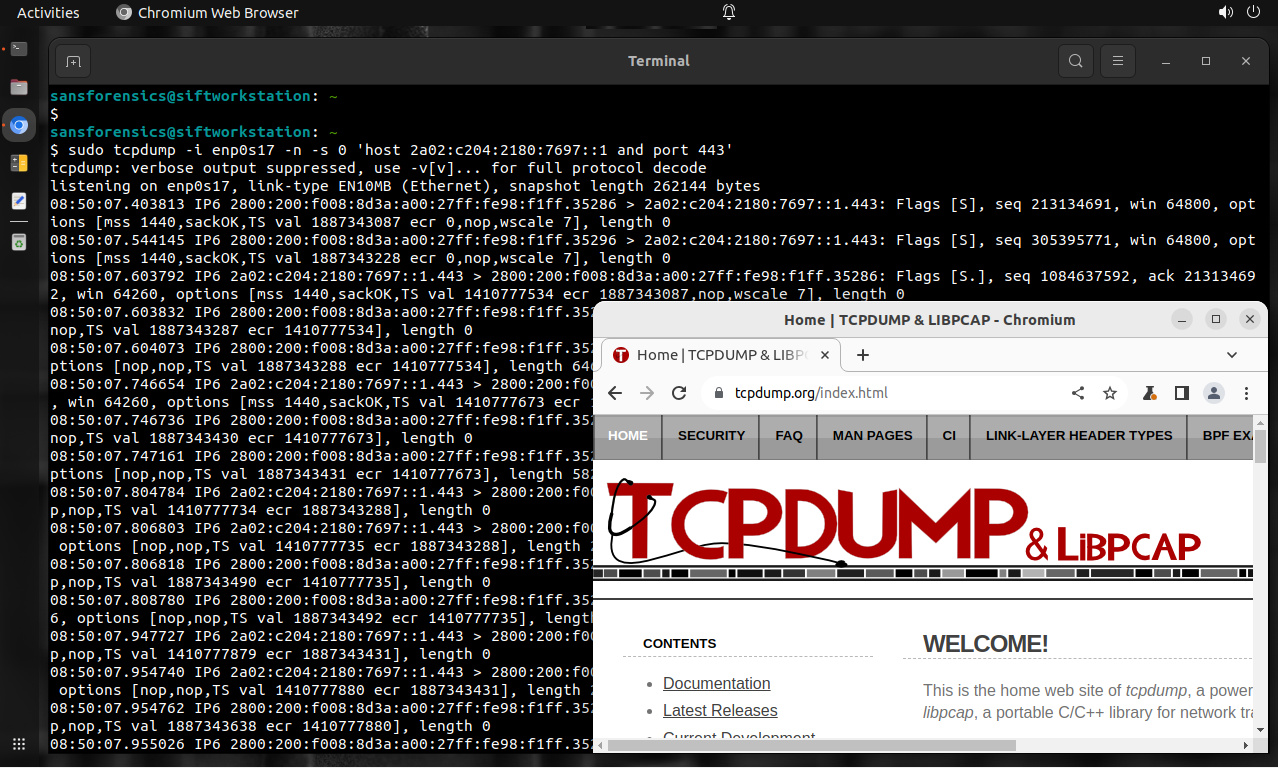1278x768 pixels.
Task: Click the 'listening on enp0s17' output line
Action: 405,186
